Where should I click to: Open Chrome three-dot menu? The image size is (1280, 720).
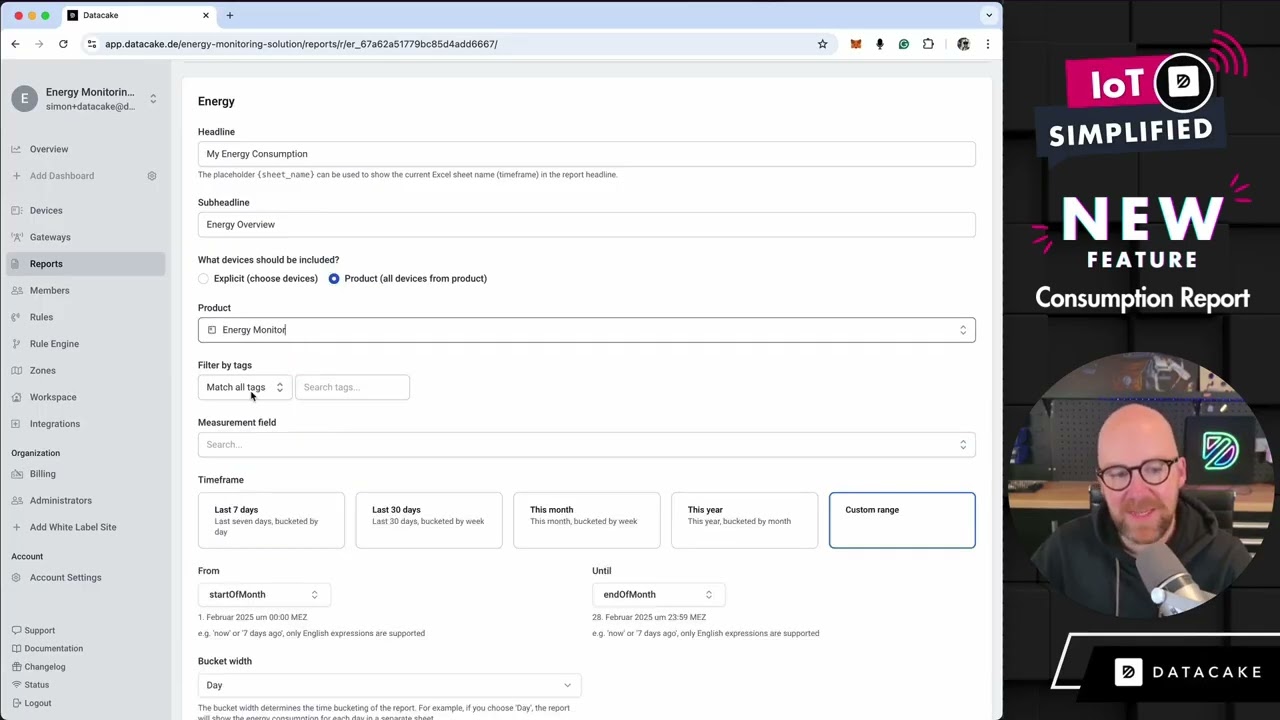(987, 44)
